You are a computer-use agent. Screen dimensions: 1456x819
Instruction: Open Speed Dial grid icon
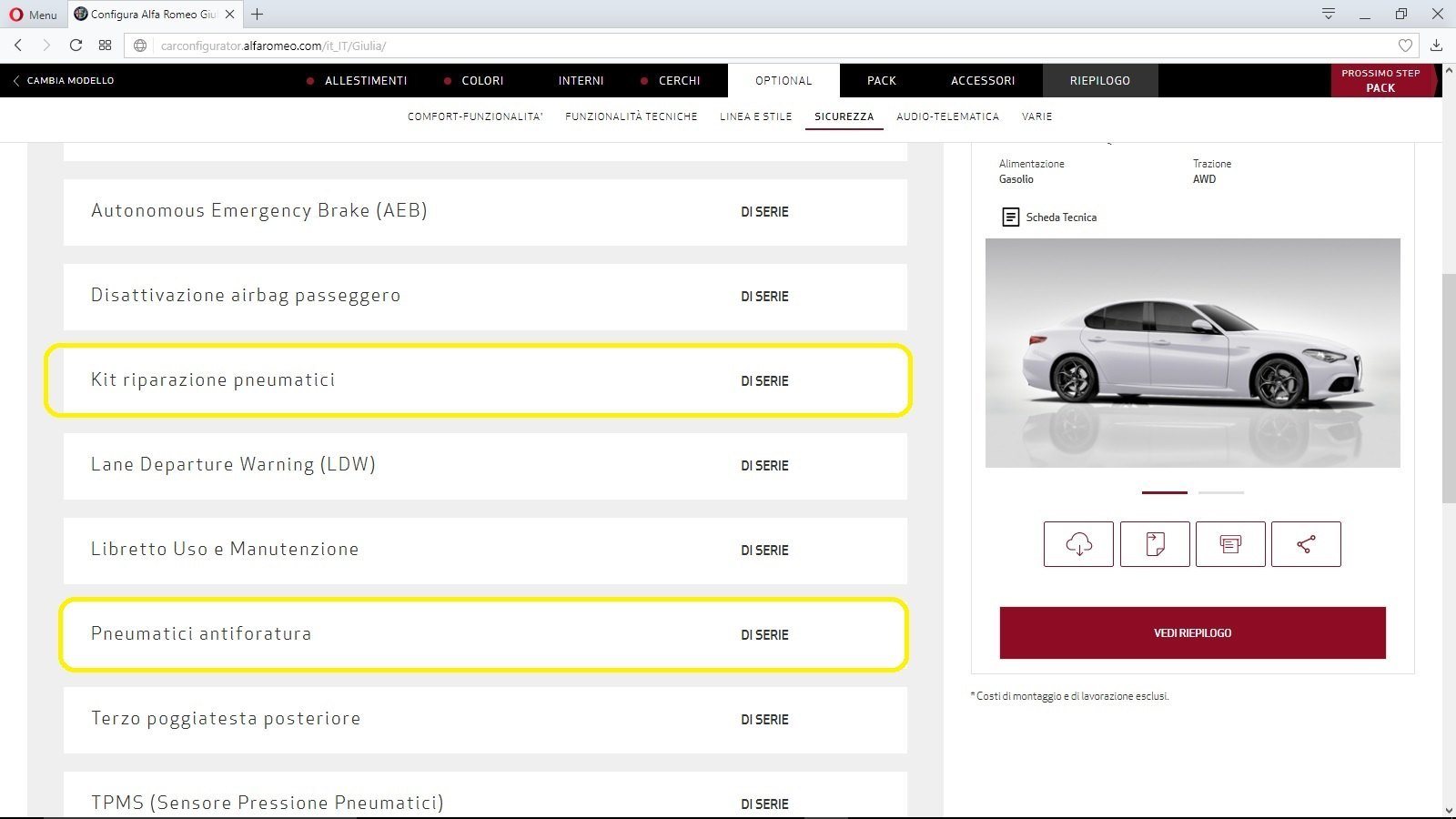[x=106, y=45]
